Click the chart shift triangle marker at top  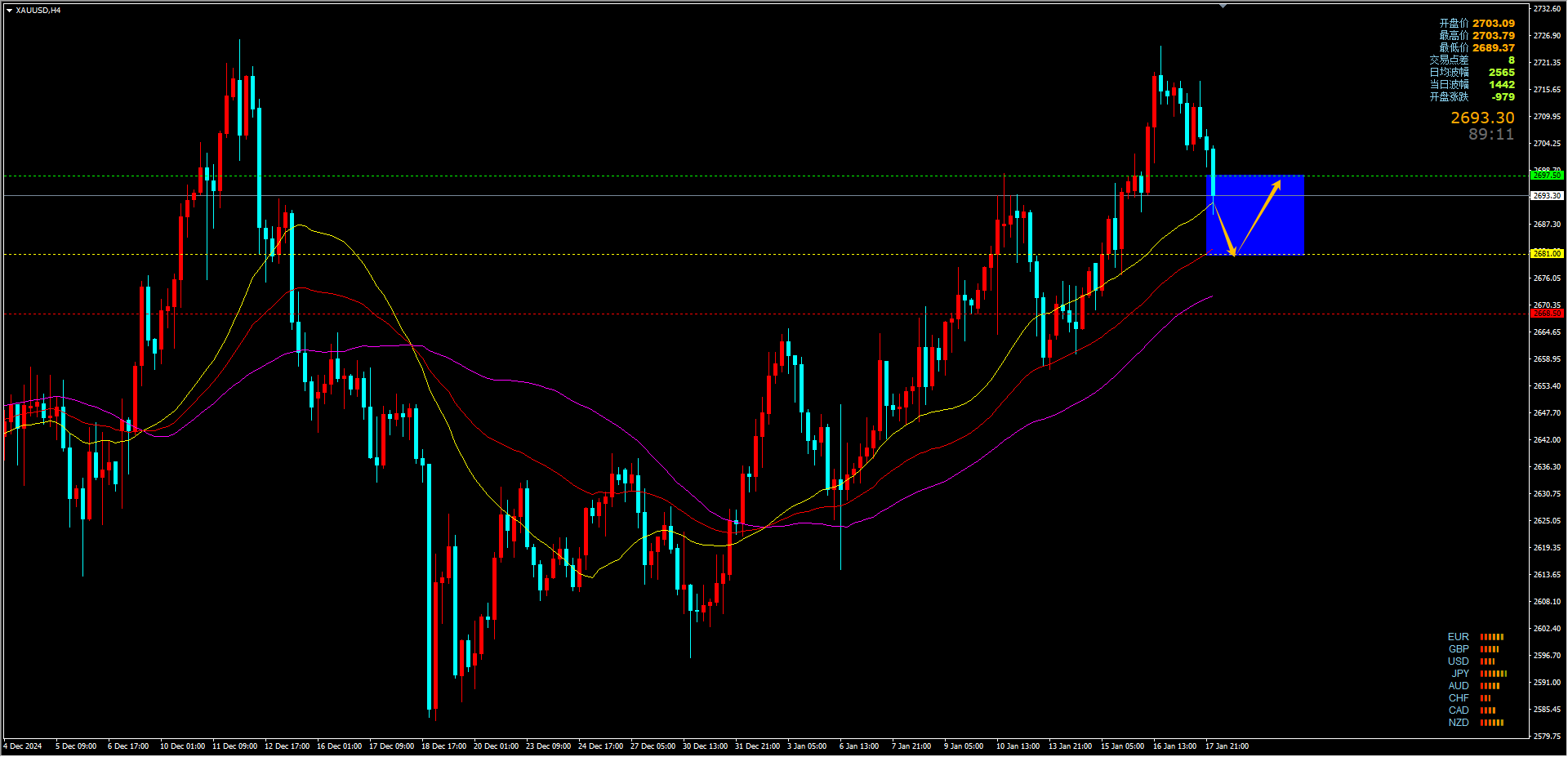(x=1223, y=6)
